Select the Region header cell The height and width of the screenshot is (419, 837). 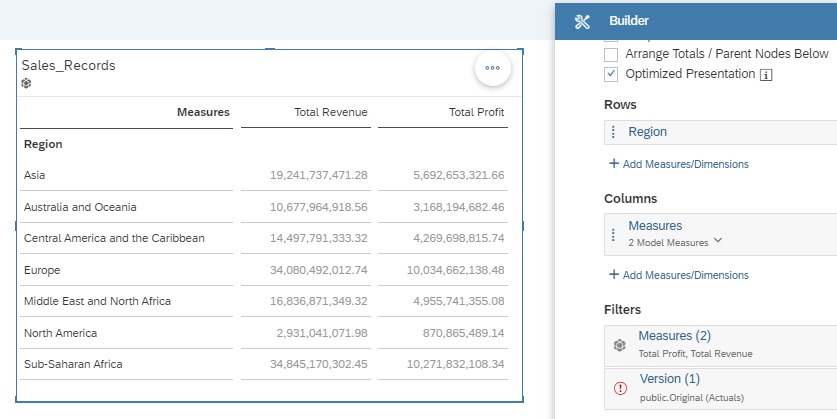pyautogui.click(x=43, y=144)
